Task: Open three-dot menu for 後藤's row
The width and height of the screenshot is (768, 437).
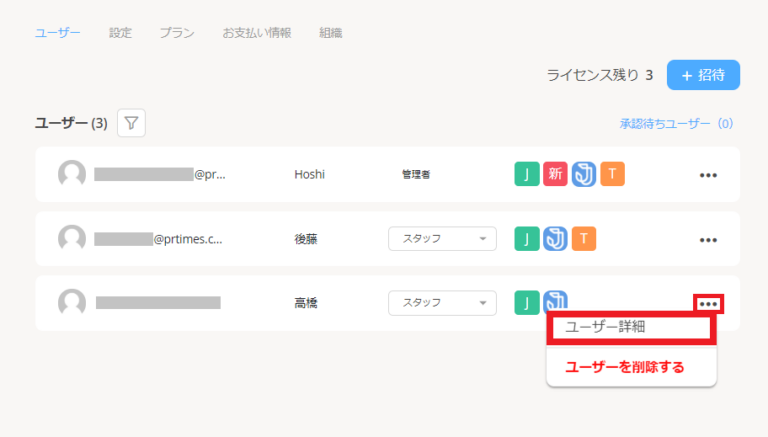Action: click(x=708, y=240)
